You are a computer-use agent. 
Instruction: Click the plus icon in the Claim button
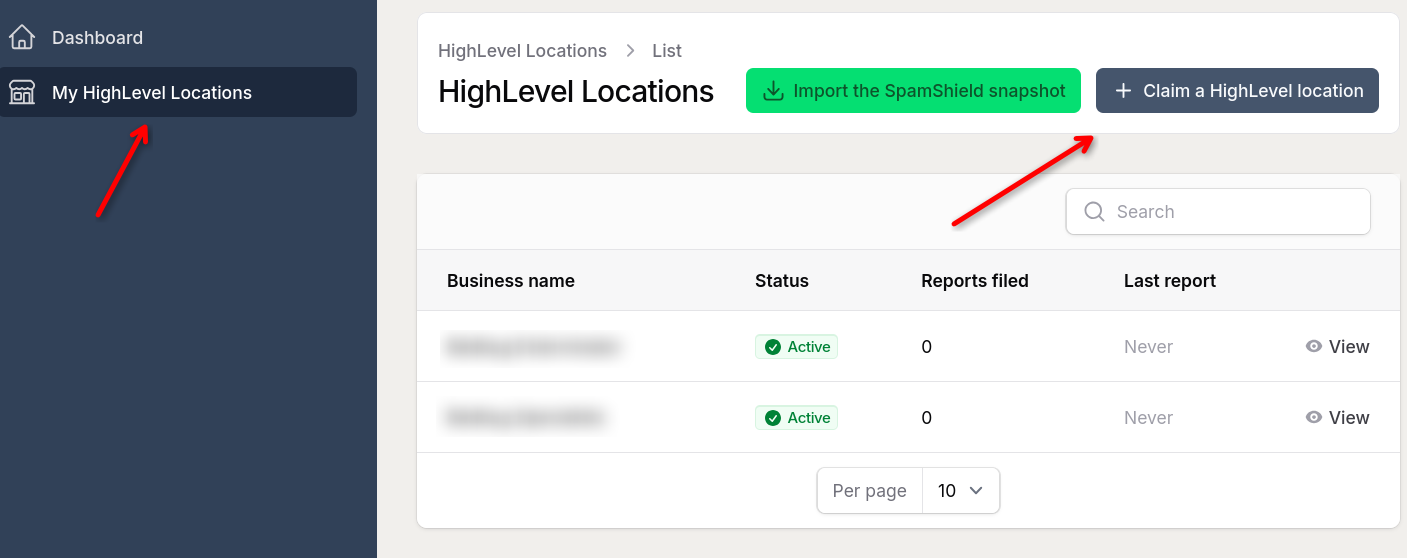[1123, 91]
